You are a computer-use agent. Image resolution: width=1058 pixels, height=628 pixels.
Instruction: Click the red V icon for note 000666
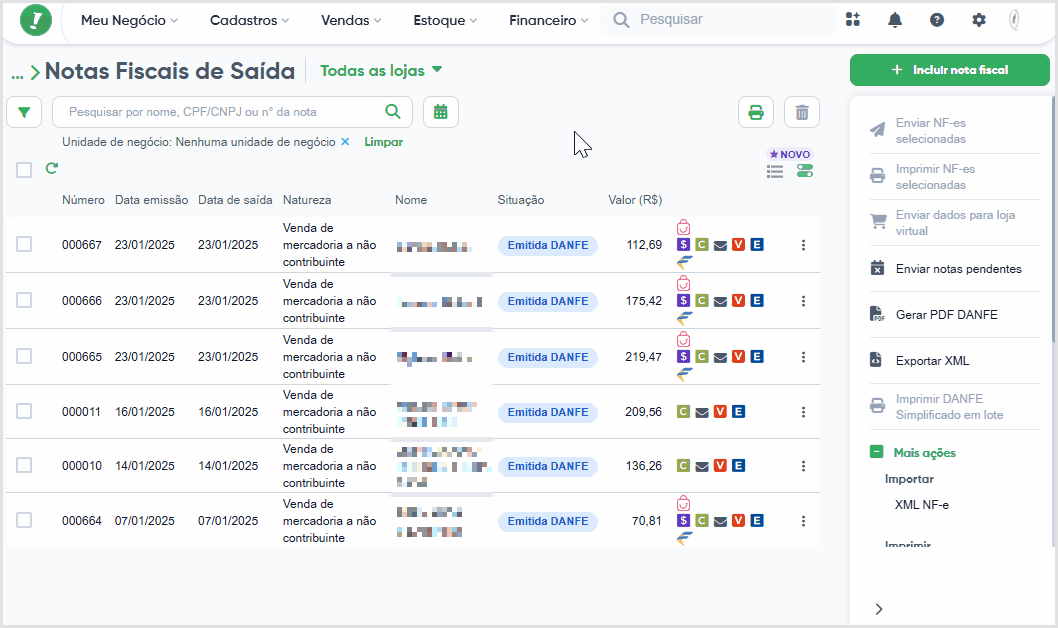coord(738,301)
